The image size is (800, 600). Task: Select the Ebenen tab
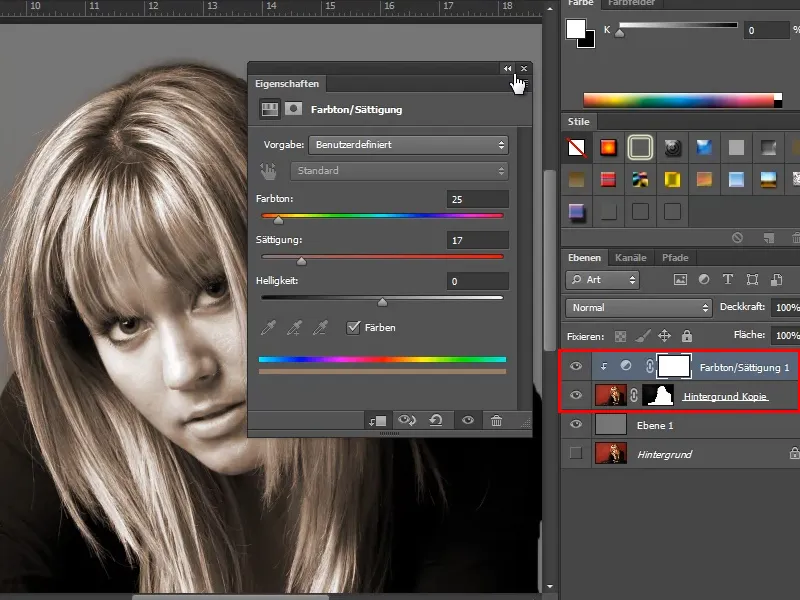(x=585, y=258)
